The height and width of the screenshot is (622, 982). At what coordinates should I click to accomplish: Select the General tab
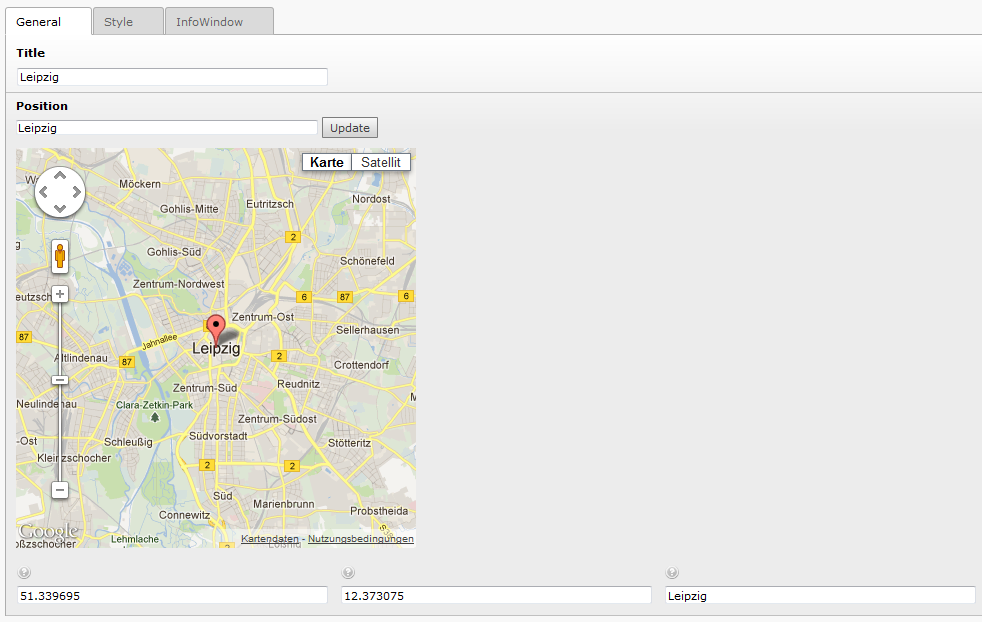(39, 22)
